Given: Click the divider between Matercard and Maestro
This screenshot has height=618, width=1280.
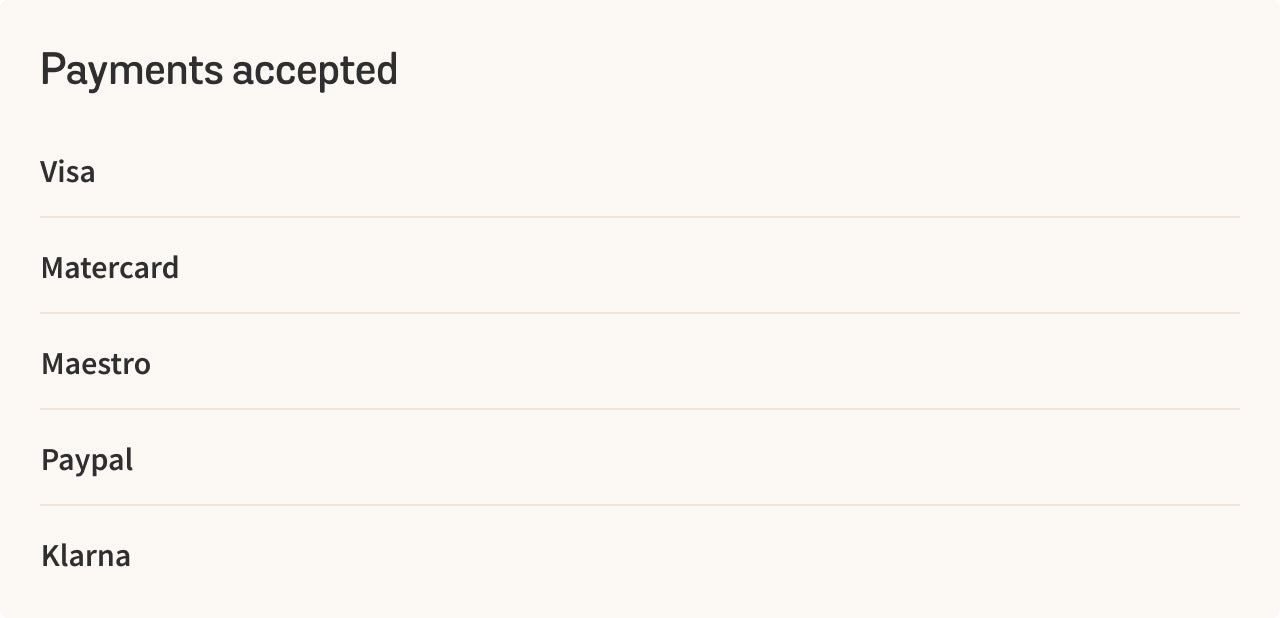Looking at the screenshot, I should pyautogui.click(x=640, y=313).
